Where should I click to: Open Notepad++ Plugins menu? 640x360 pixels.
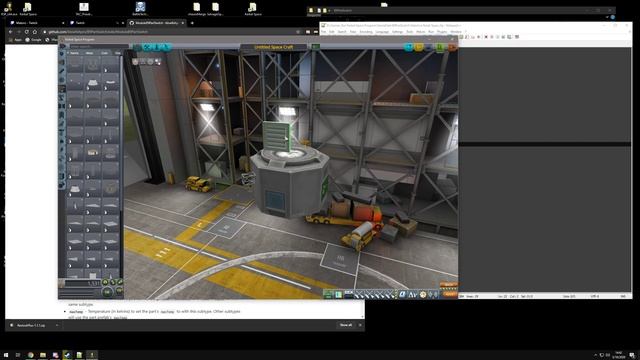click(x=441, y=32)
